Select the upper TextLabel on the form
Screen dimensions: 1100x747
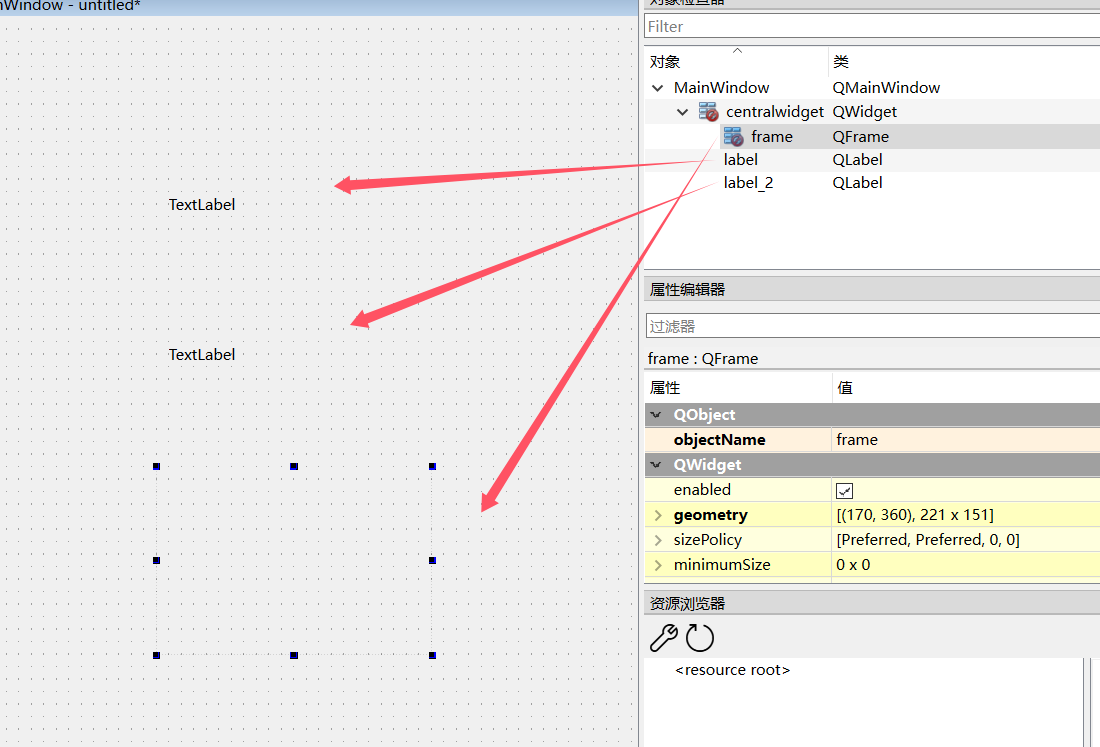[x=202, y=205]
